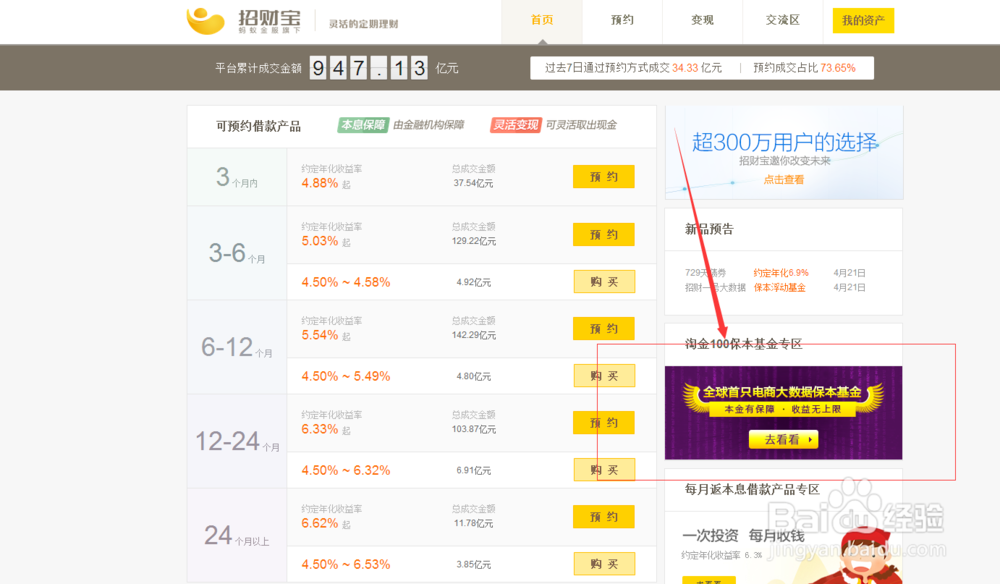The width and height of the screenshot is (1000, 584).
Task: Click the 点击查看 link in banner
Action: (x=784, y=180)
